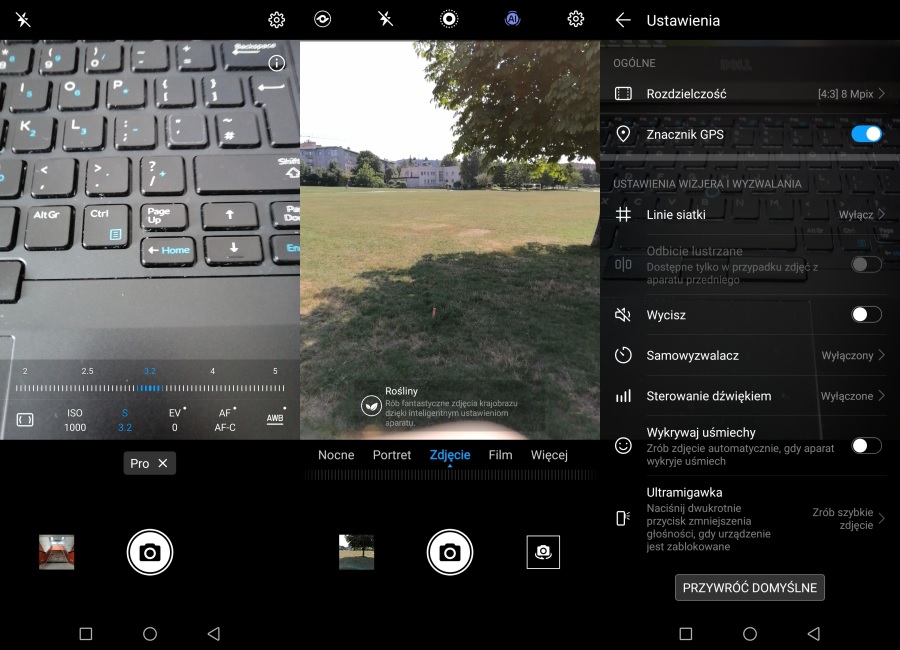Switch to the Portret camera mode

(x=392, y=455)
